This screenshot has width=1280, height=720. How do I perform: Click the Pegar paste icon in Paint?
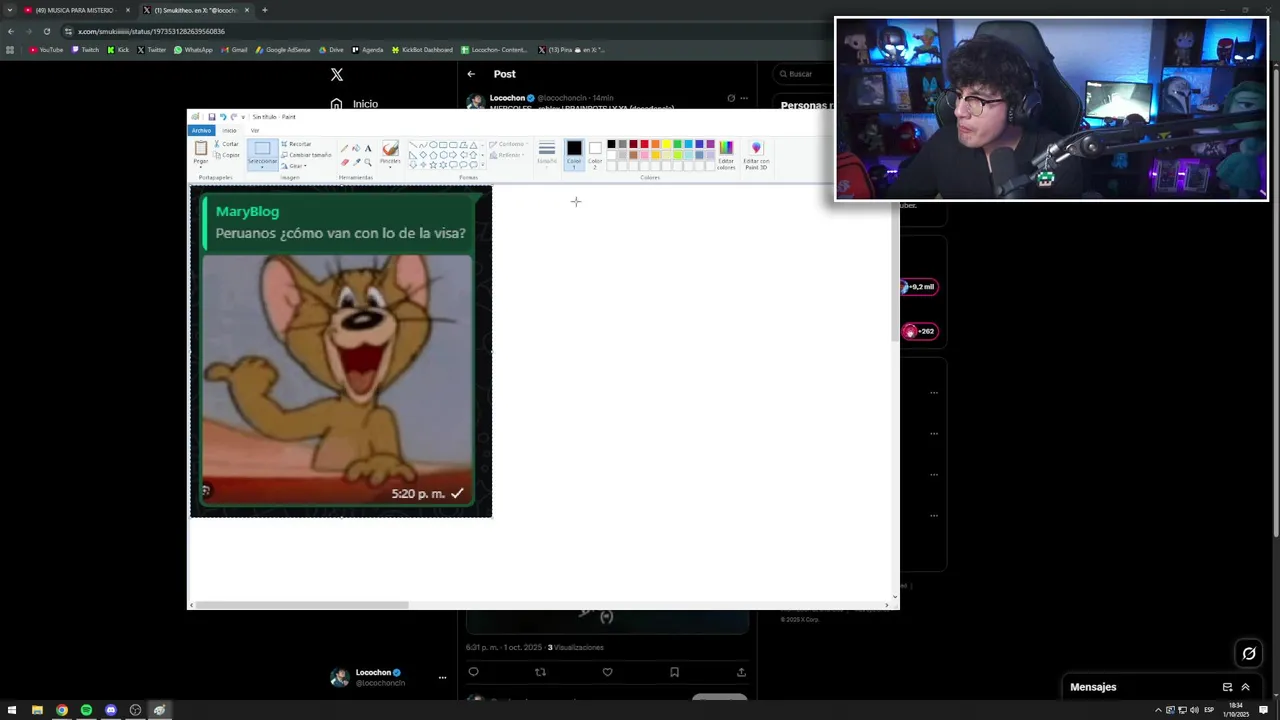pos(201,148)
